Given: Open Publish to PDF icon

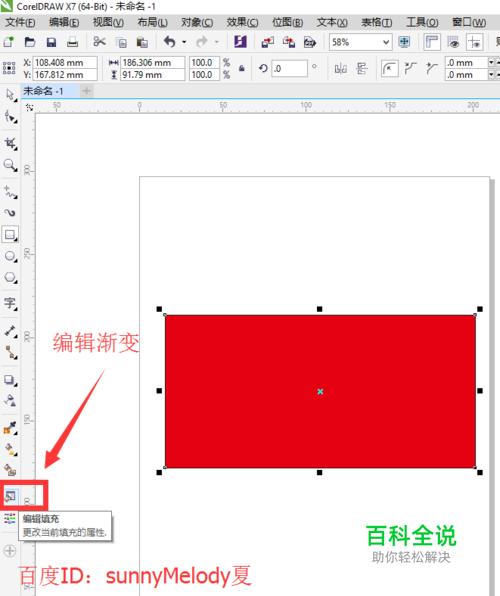Looking at the screenshot, I should [310, 42].
